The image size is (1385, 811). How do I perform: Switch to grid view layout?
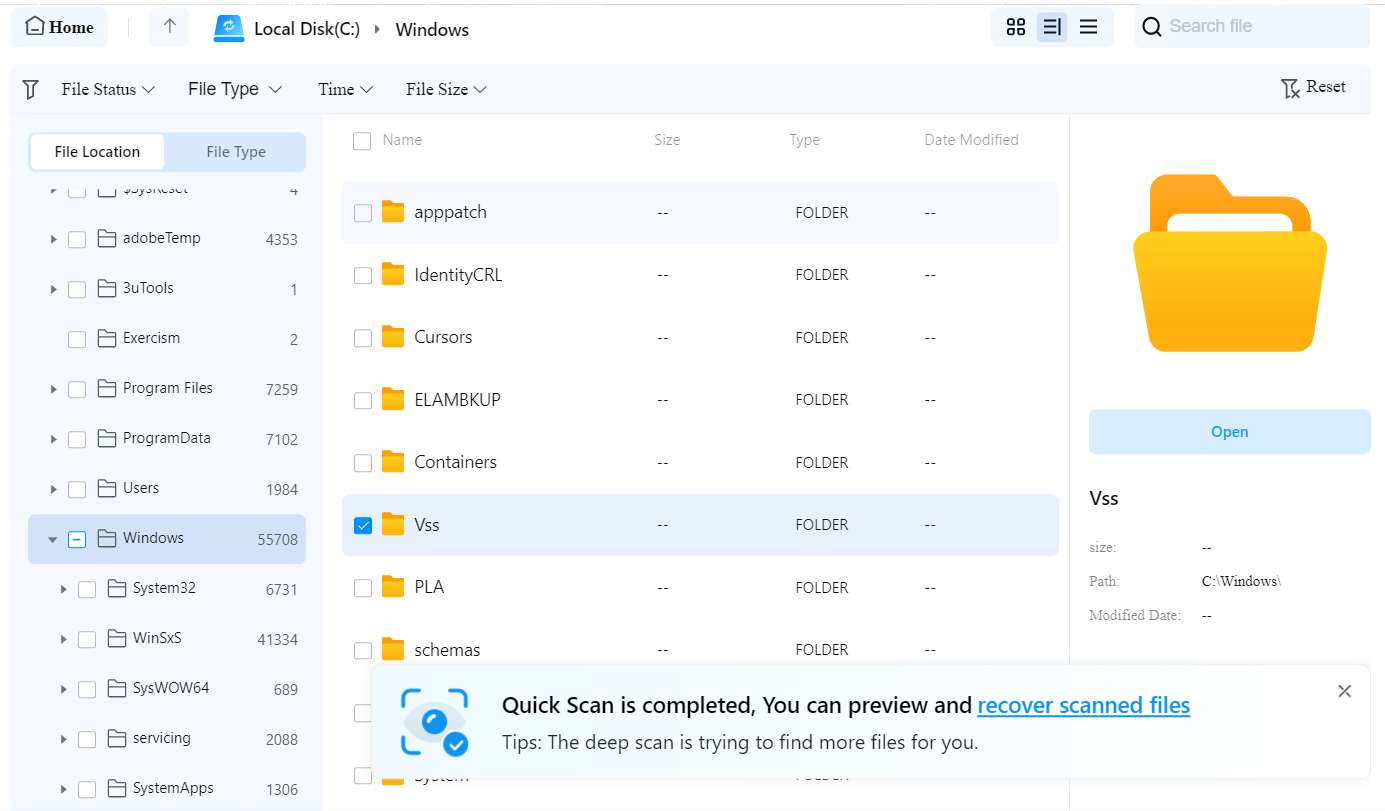[x=1016, y=27]
